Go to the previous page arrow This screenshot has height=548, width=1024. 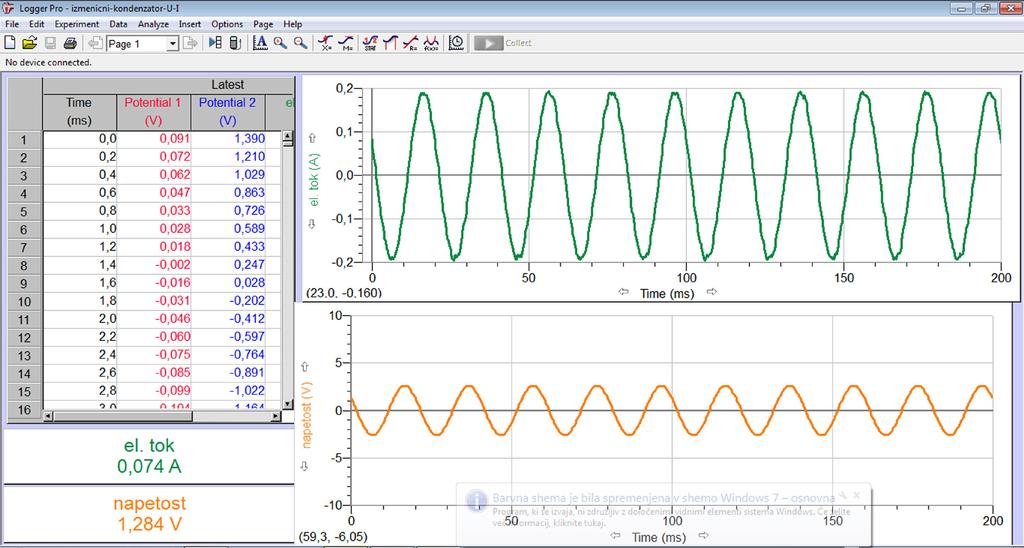click(95, 43)
